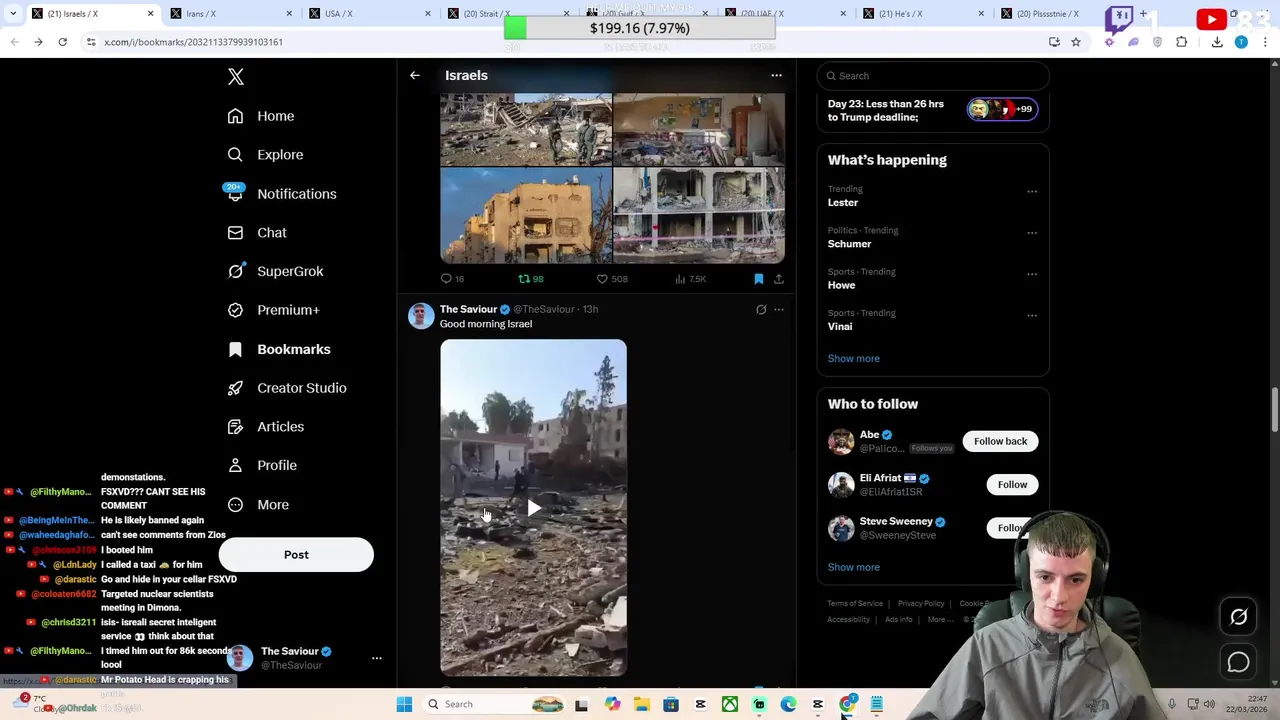Open the Vinai trending topic
This screenshot has height=720, width=1280.
pyautogui.click(x=840, y=327)
